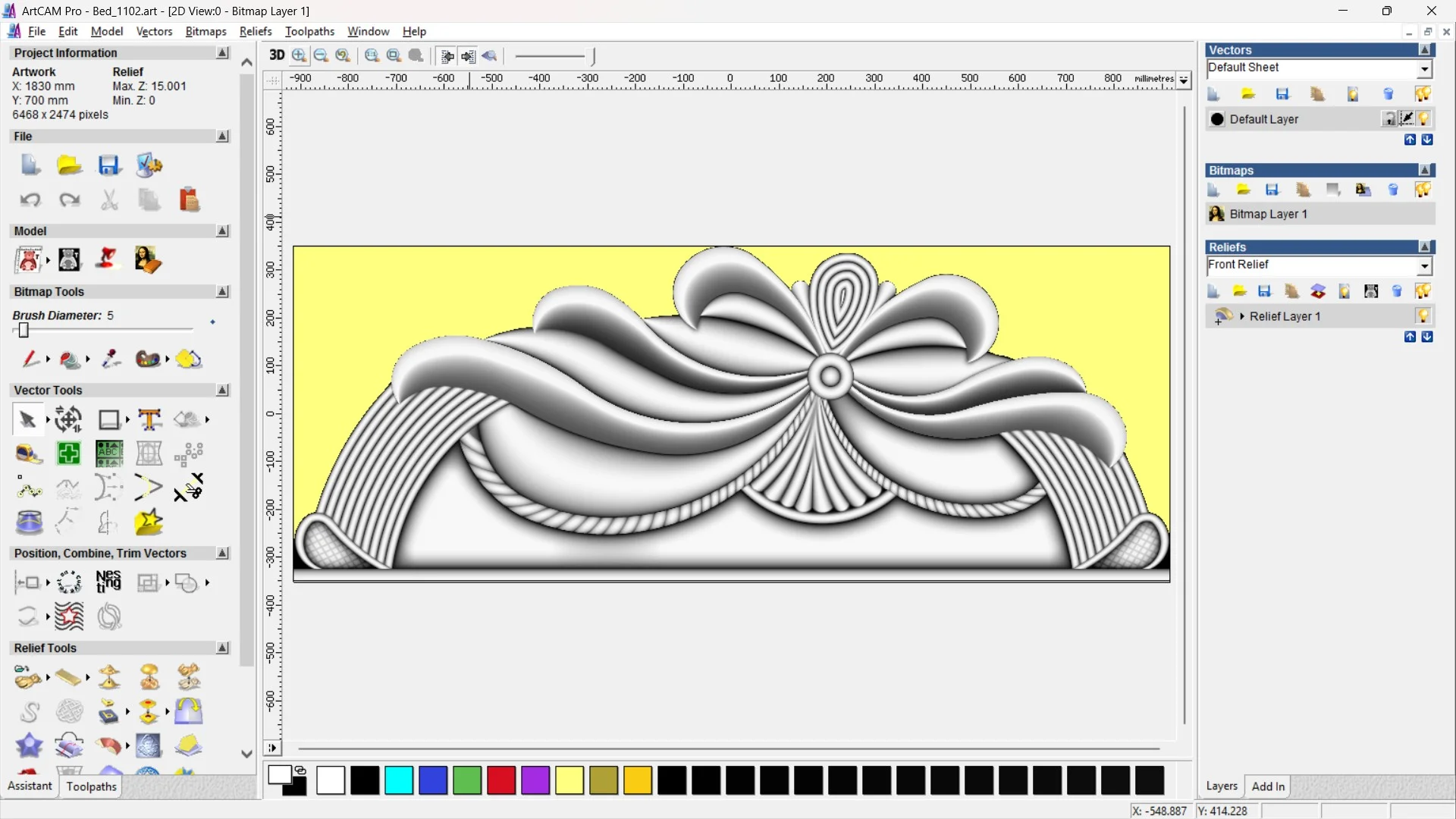Click the Zoom In magnifier icon
The width and height of the screenshot is (1456, 819).
(300, 55)
